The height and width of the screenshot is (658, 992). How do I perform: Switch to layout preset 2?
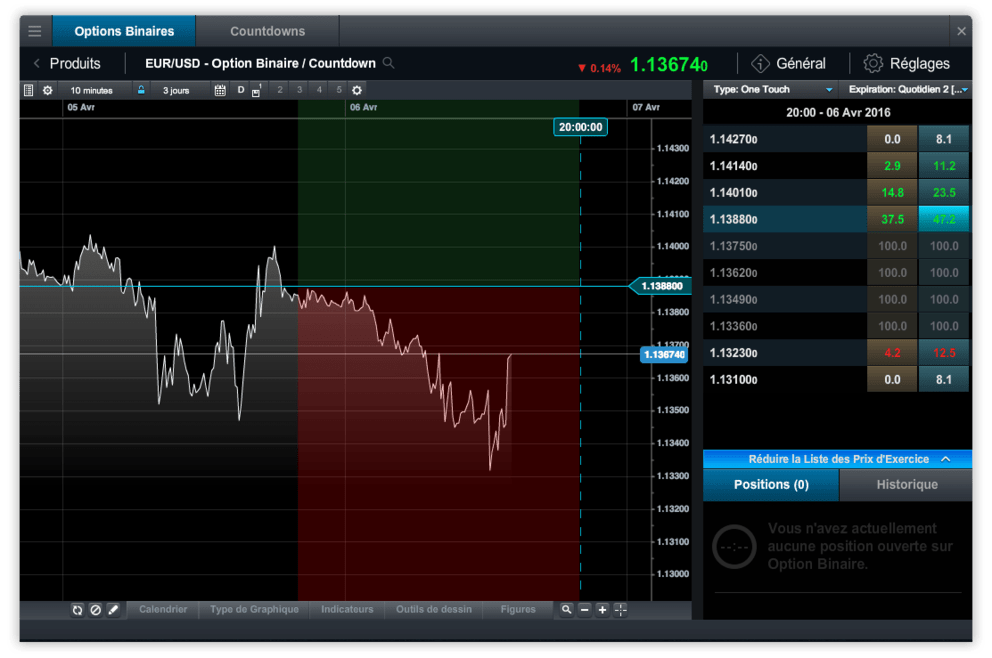pyautogui.click(x=280, y=90)
